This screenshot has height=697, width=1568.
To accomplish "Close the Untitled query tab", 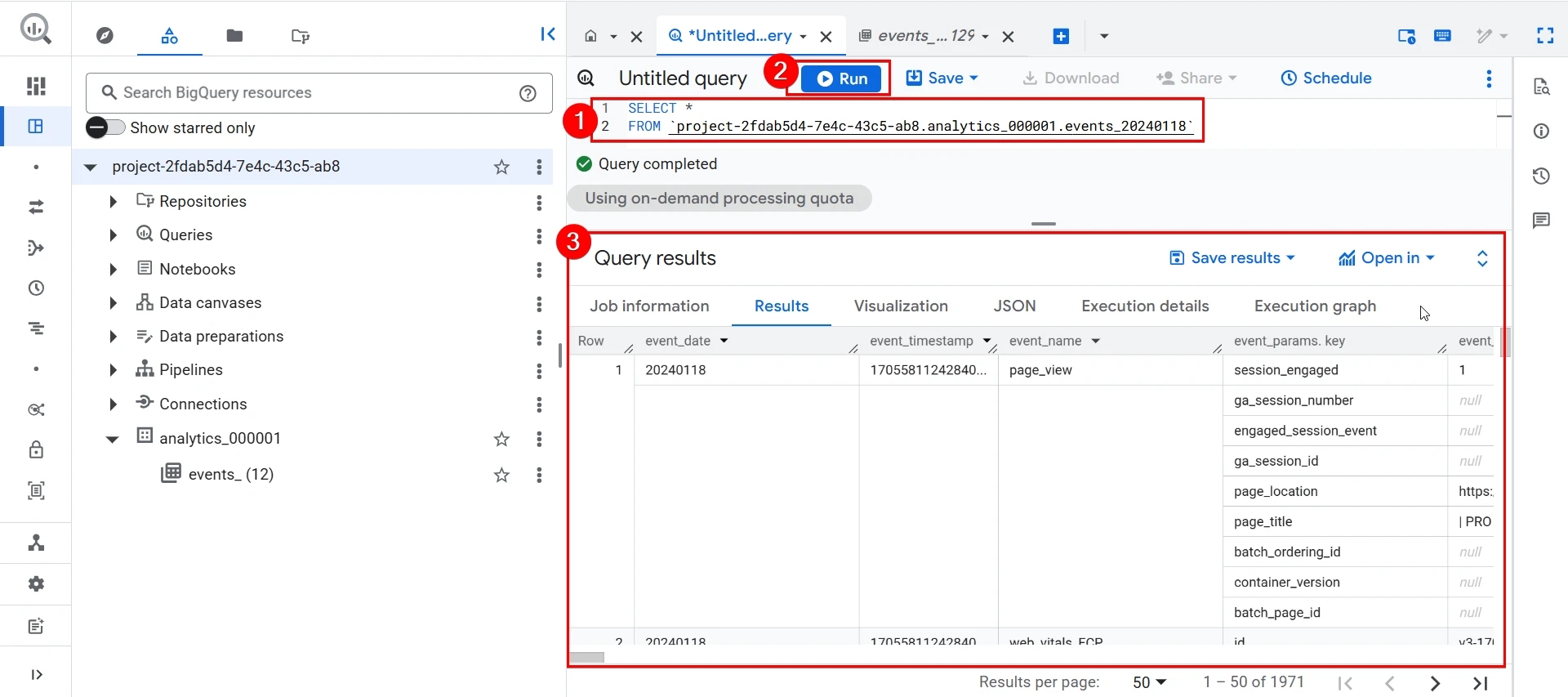I will (826, 37).
